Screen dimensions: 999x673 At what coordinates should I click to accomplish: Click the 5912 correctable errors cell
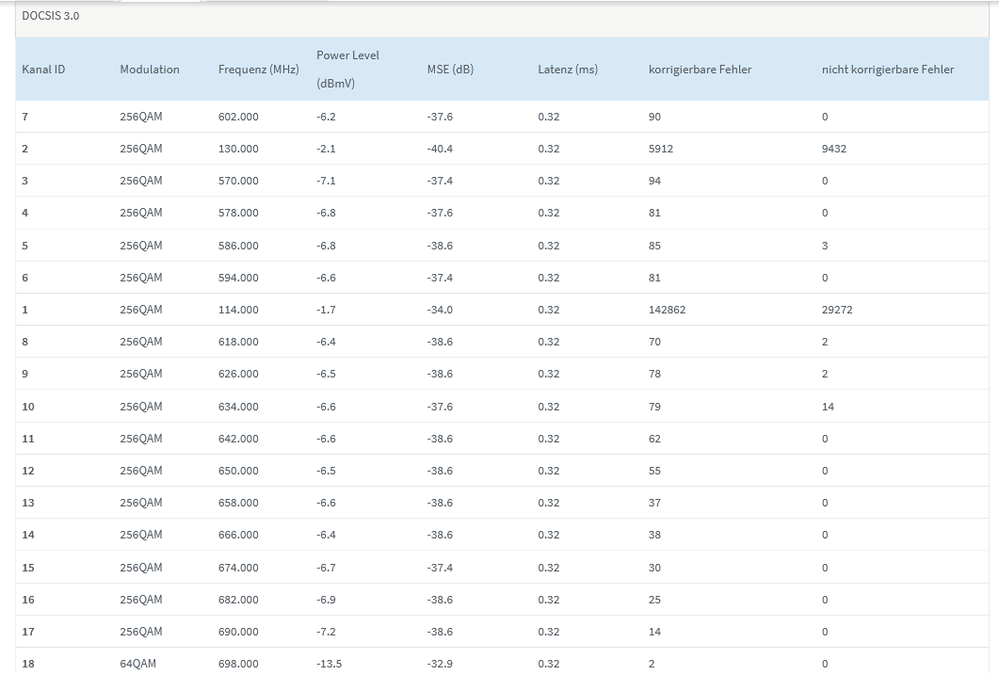click(663, 149)
